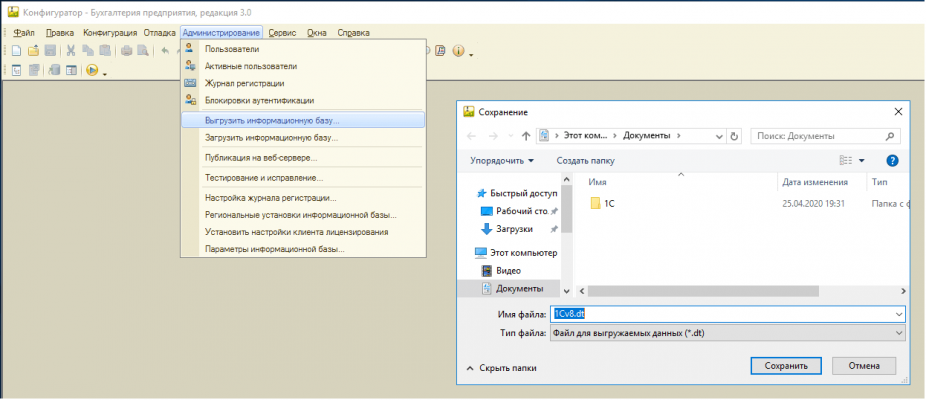Viewport: 926px width, 400px height.
Task: Expand the address bar history dropdown
Action: [x=719, y=136]
